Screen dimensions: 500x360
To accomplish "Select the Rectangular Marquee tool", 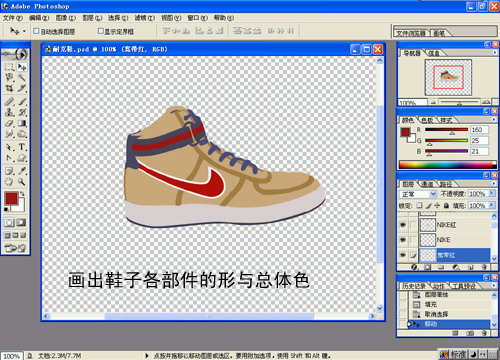I will pos(9,67).
